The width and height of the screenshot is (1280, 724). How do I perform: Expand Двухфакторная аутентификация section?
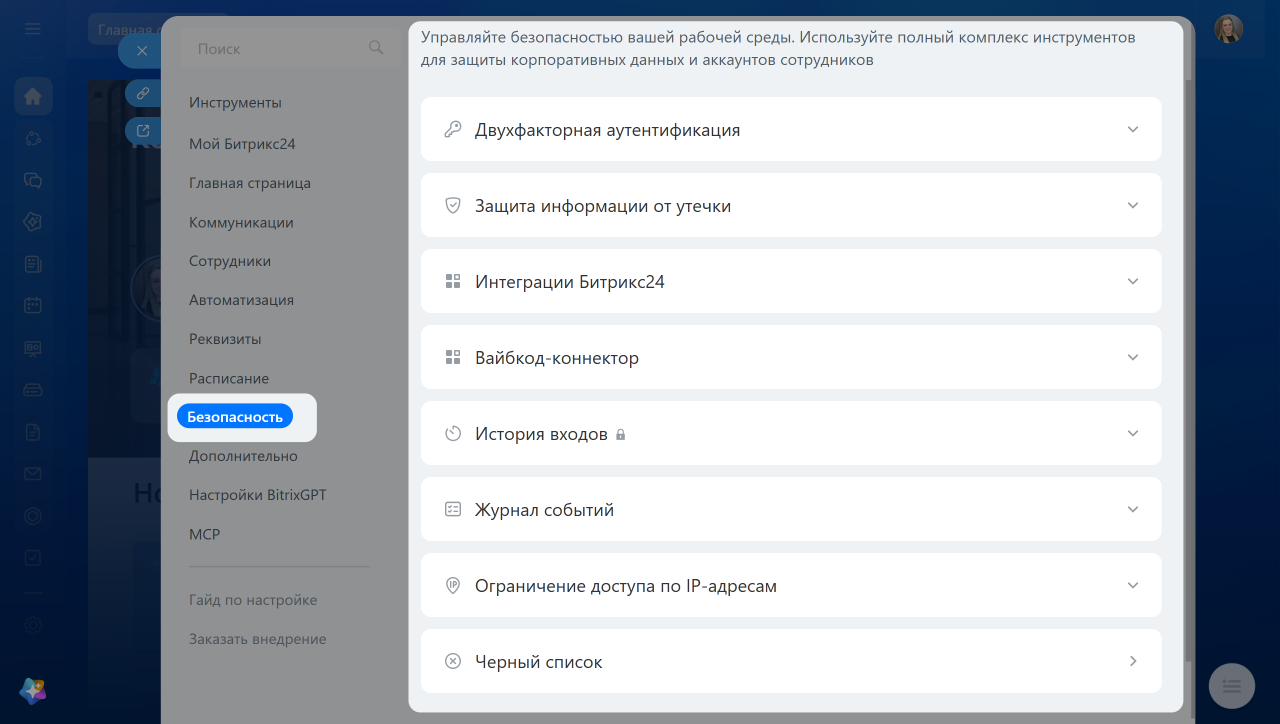(x=791, y=129)
